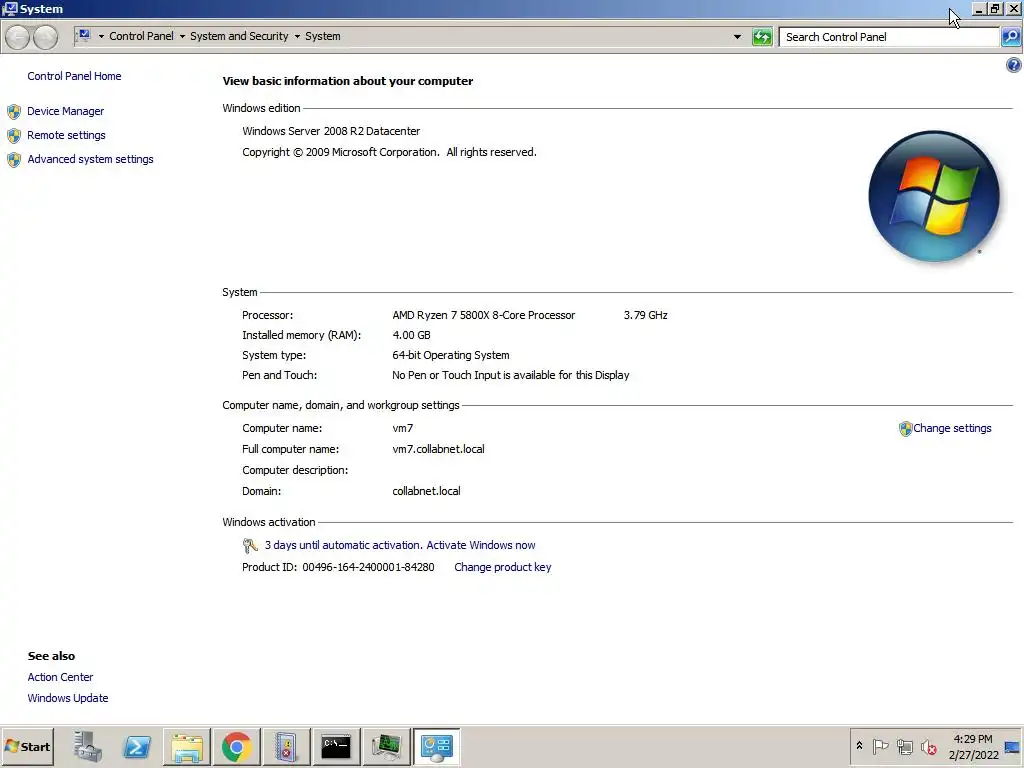Click the muted volume tray icon
The image size is (1024, 768).
point(928,746)
